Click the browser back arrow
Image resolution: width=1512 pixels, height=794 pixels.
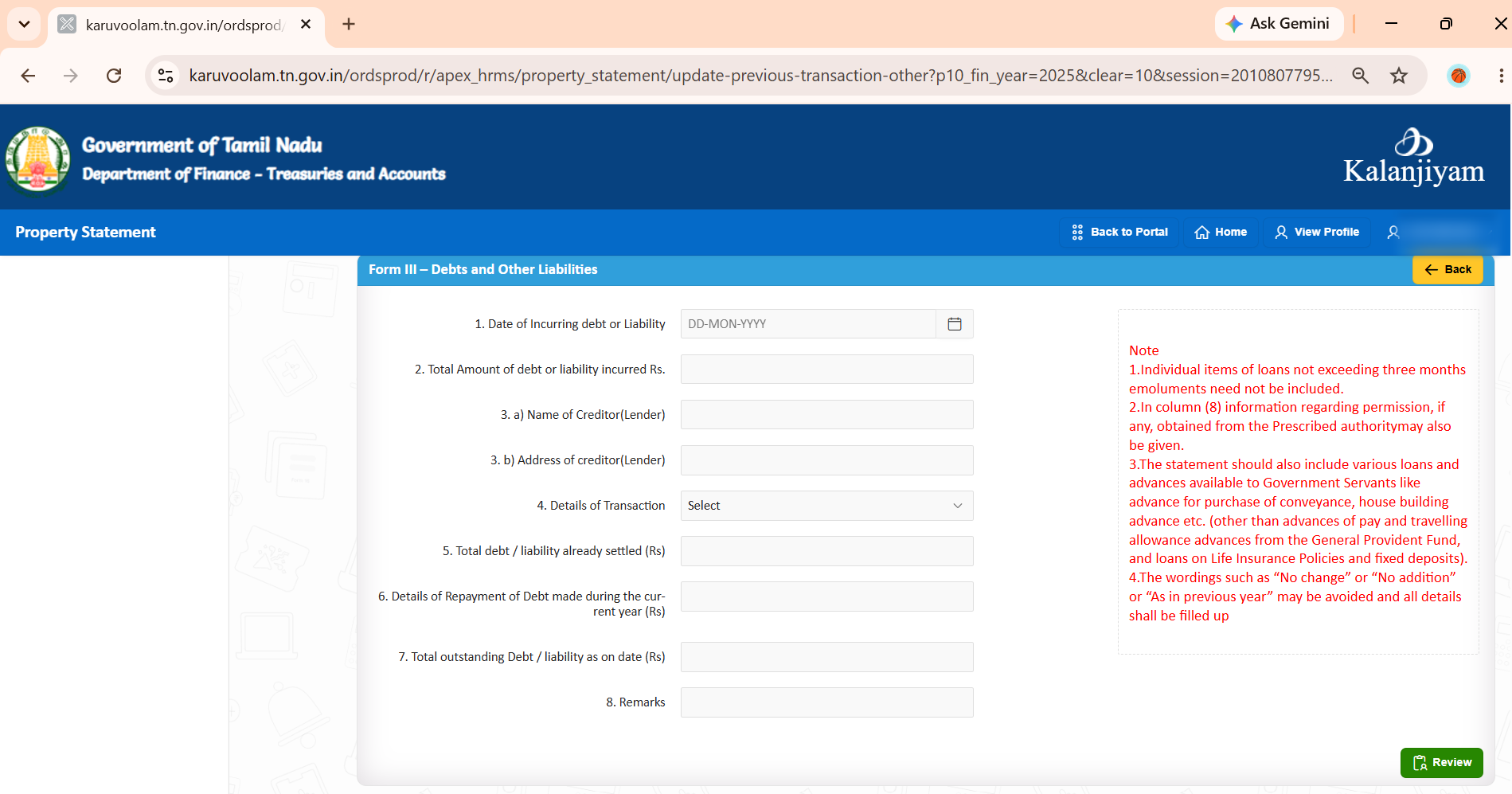[x=28, y=76]
